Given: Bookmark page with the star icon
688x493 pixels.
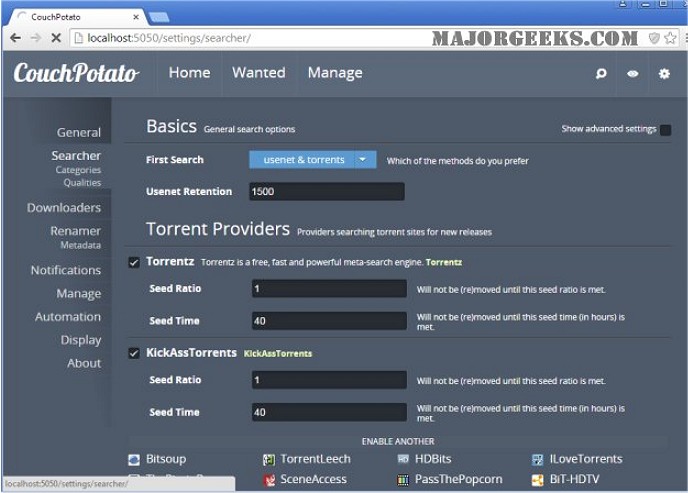Looking at the screenshot, I should (670, 38).
